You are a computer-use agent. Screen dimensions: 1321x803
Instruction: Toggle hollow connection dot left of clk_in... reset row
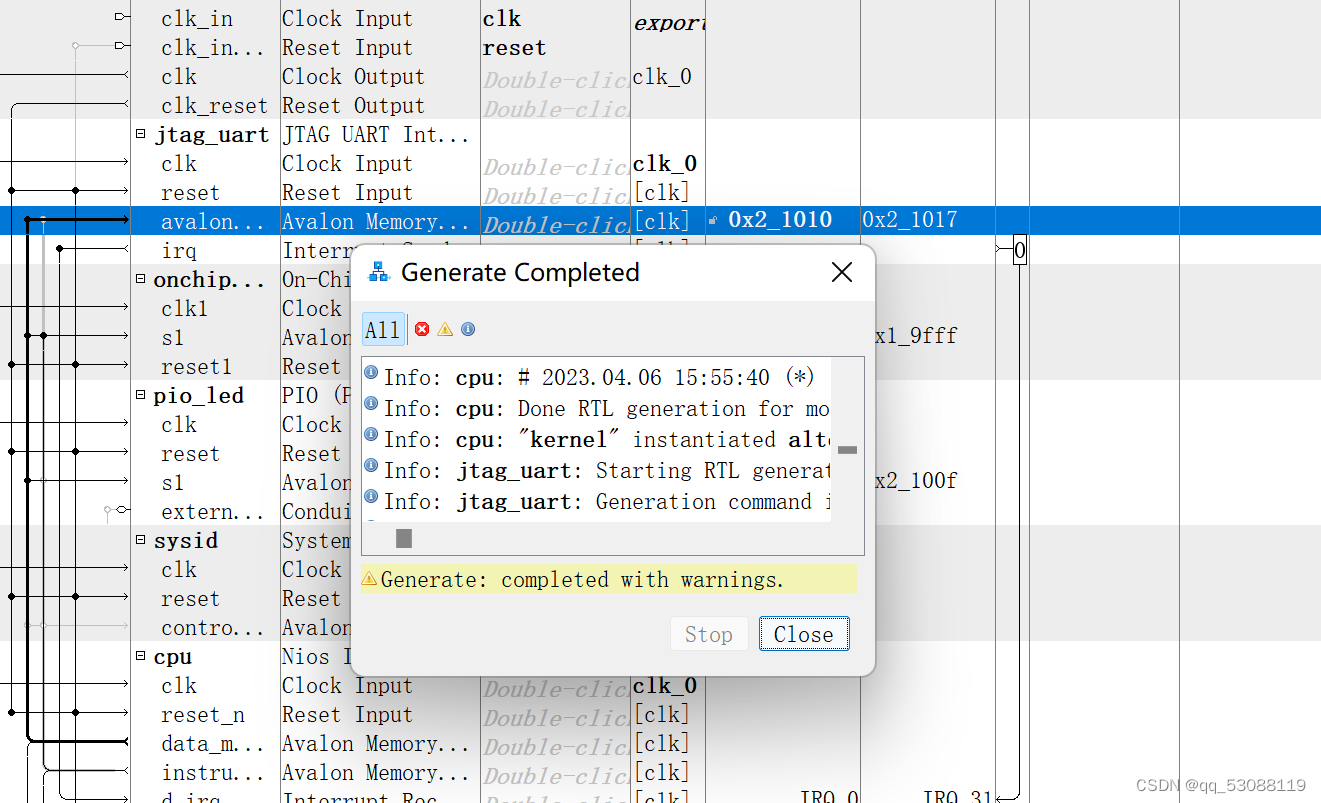[x=75, y=46]
